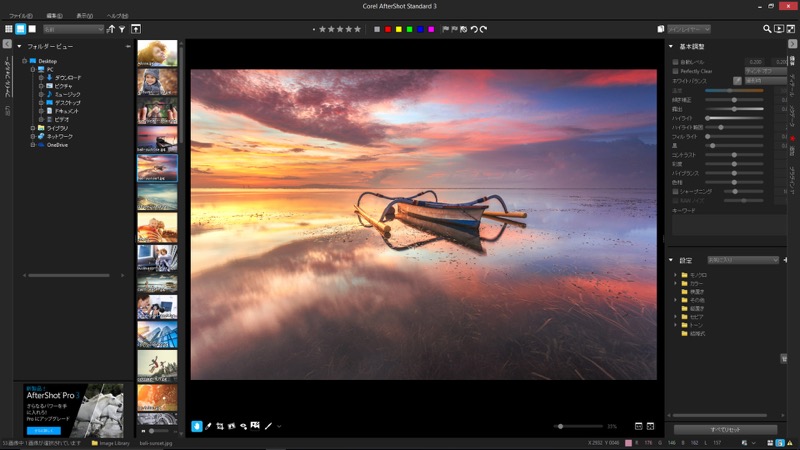This screenshot has height=450, width=800.
Task: Open the Help menu
Action: 117,16
